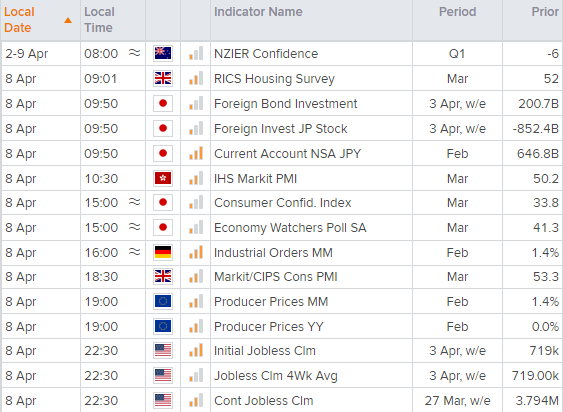The image size is (563, 412).
Task: Sort by the Local Time column header
Action: pyautogui.click(x=99, y=20)
